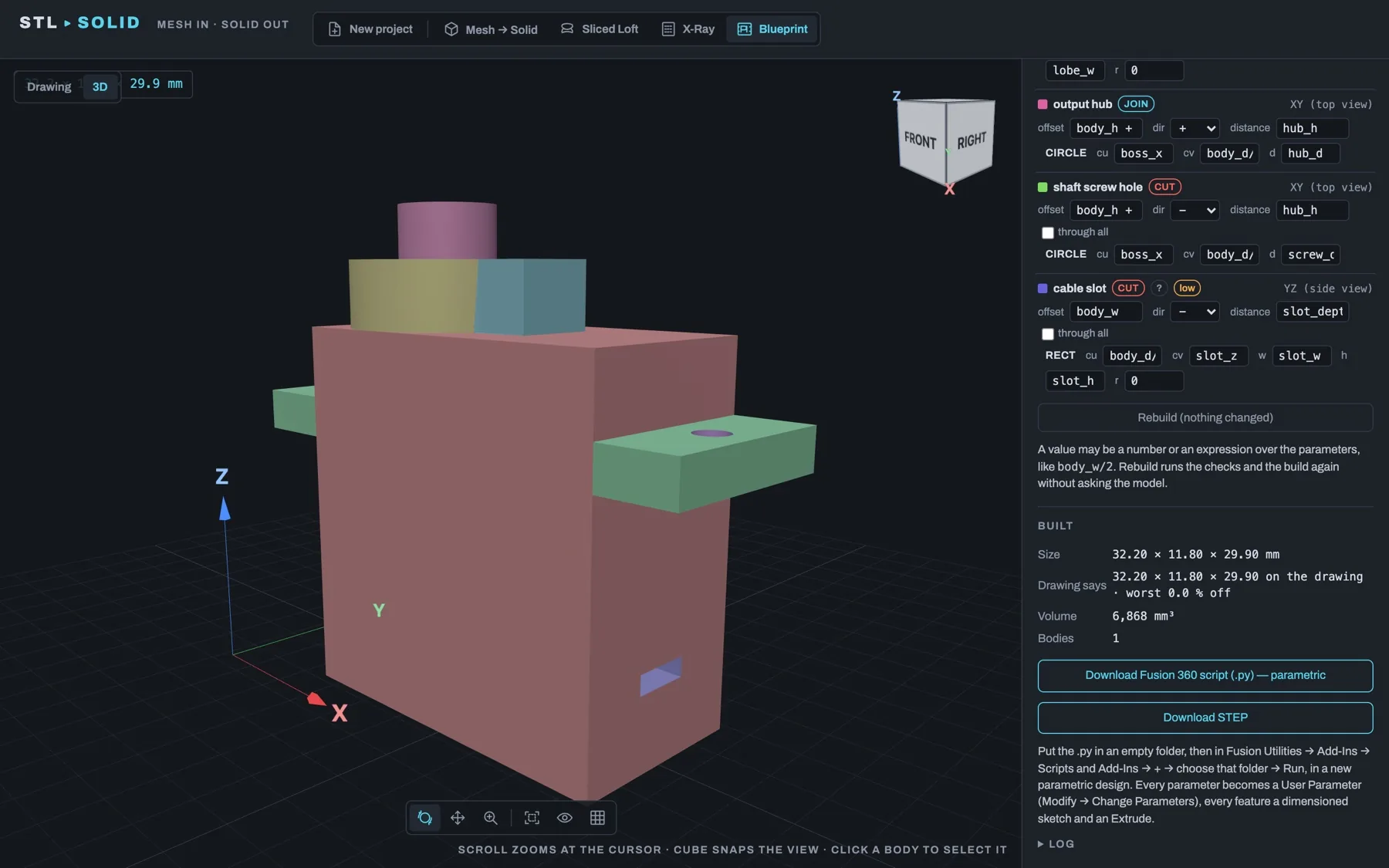This screenshot has height=868, width=1389.
Task: Click the output hub pink color swatch
Action: click(x=1043, y=104)
